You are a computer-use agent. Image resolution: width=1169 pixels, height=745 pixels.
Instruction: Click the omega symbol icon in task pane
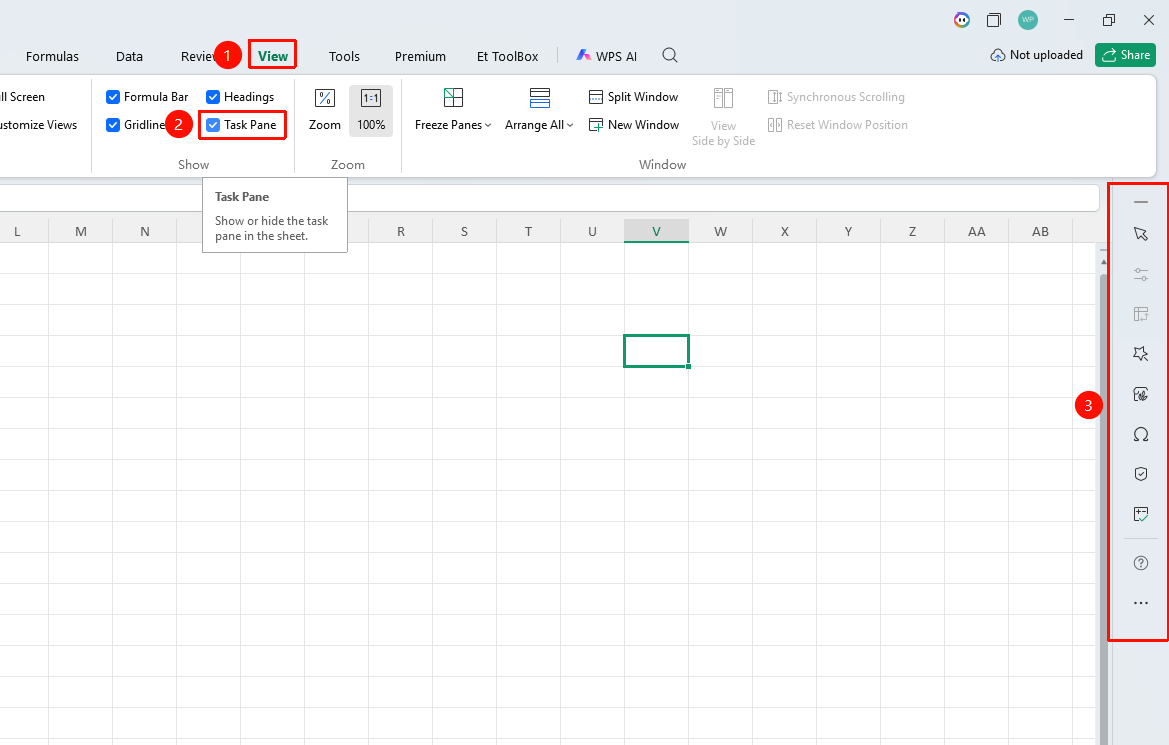[x=1141, y=434]
